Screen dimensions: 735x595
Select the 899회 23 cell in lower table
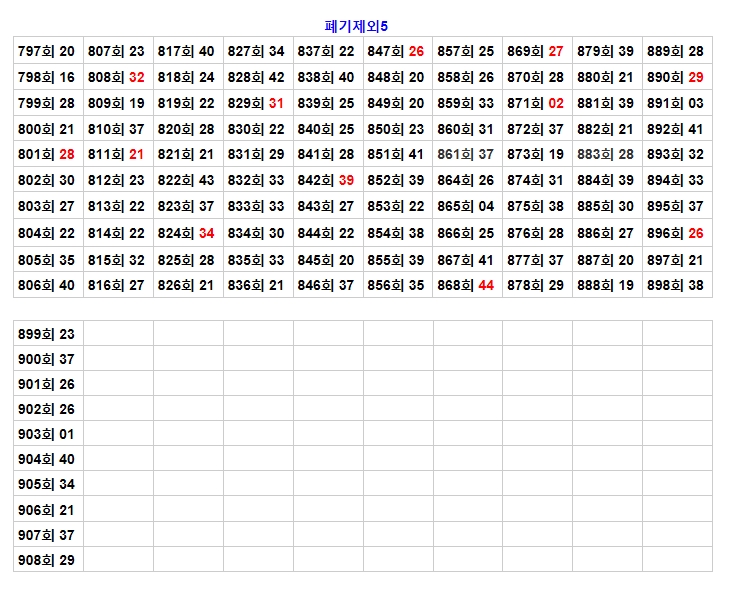(x=47, y=334)
